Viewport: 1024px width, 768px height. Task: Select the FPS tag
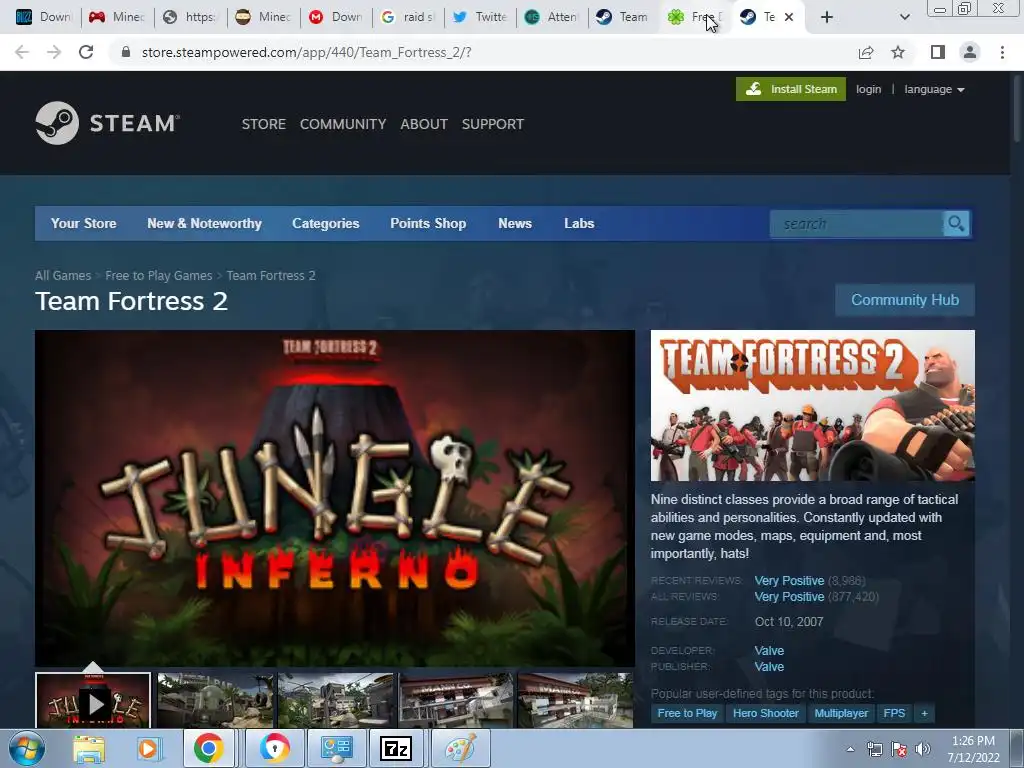(894, 713)
